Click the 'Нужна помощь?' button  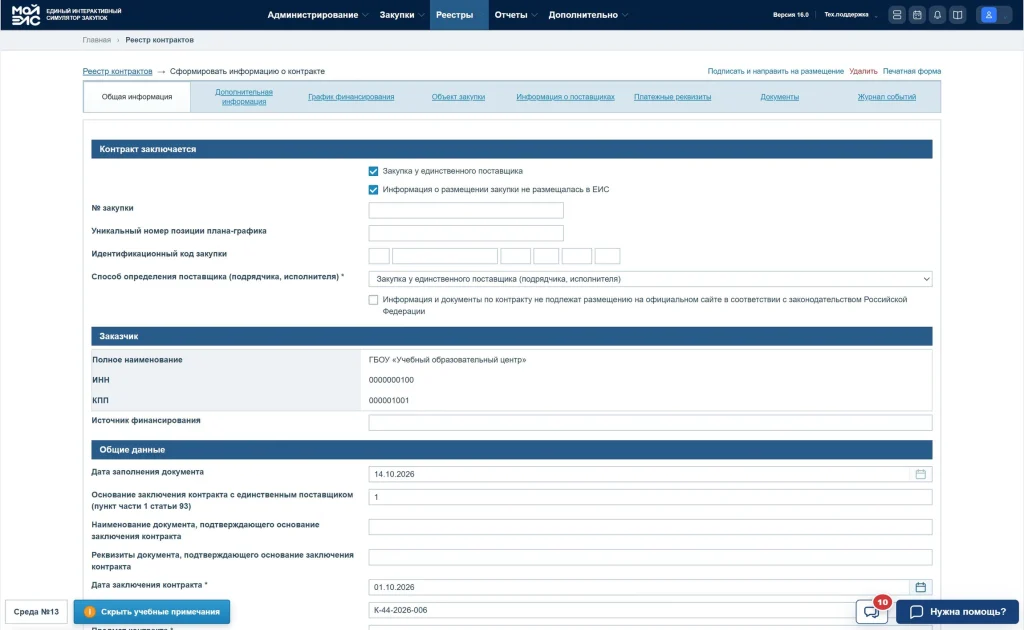(957, 612)
